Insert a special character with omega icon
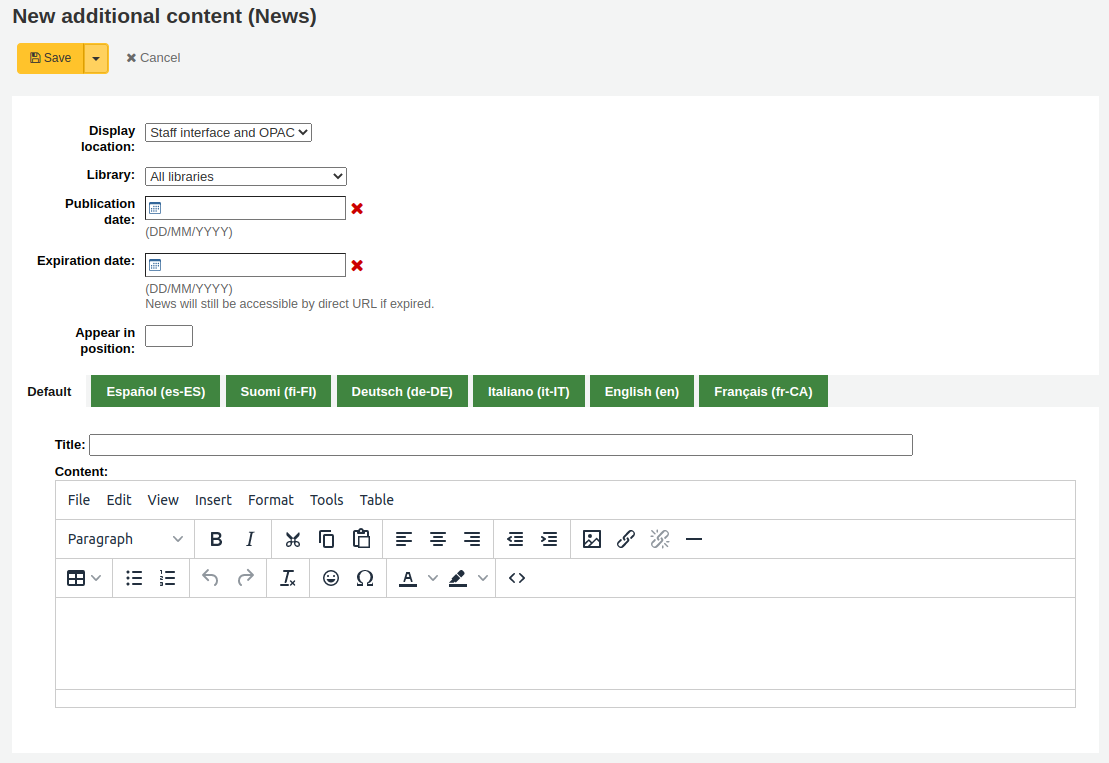 coord(365,578)
